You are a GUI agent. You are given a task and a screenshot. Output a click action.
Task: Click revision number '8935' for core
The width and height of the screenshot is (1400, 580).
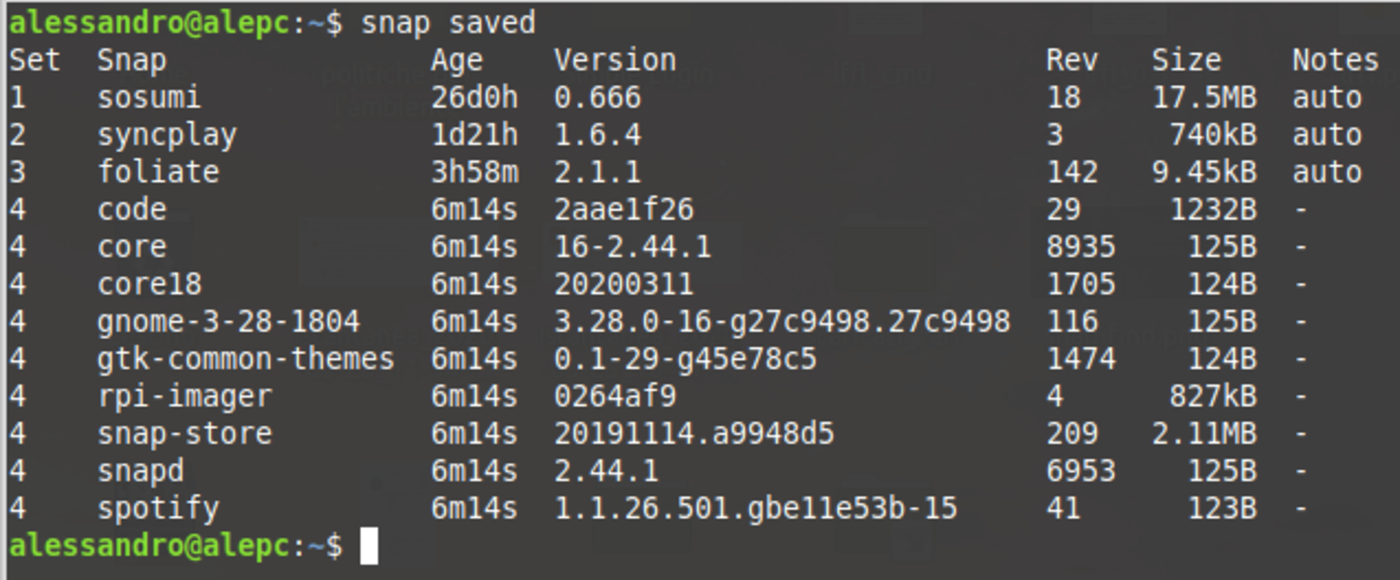[1081, 247]
